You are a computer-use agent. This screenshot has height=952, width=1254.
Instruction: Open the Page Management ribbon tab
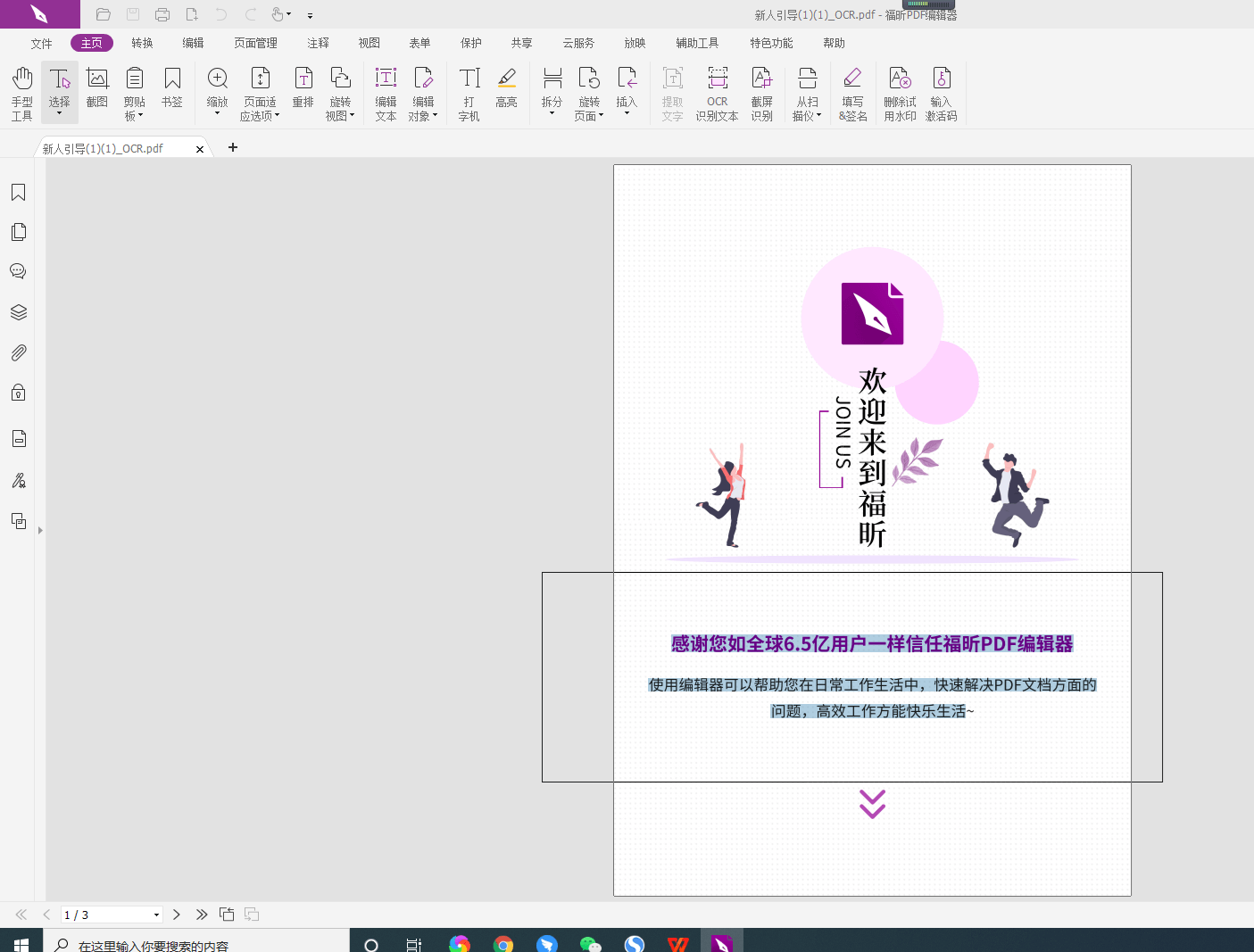[x=255, y=43]
